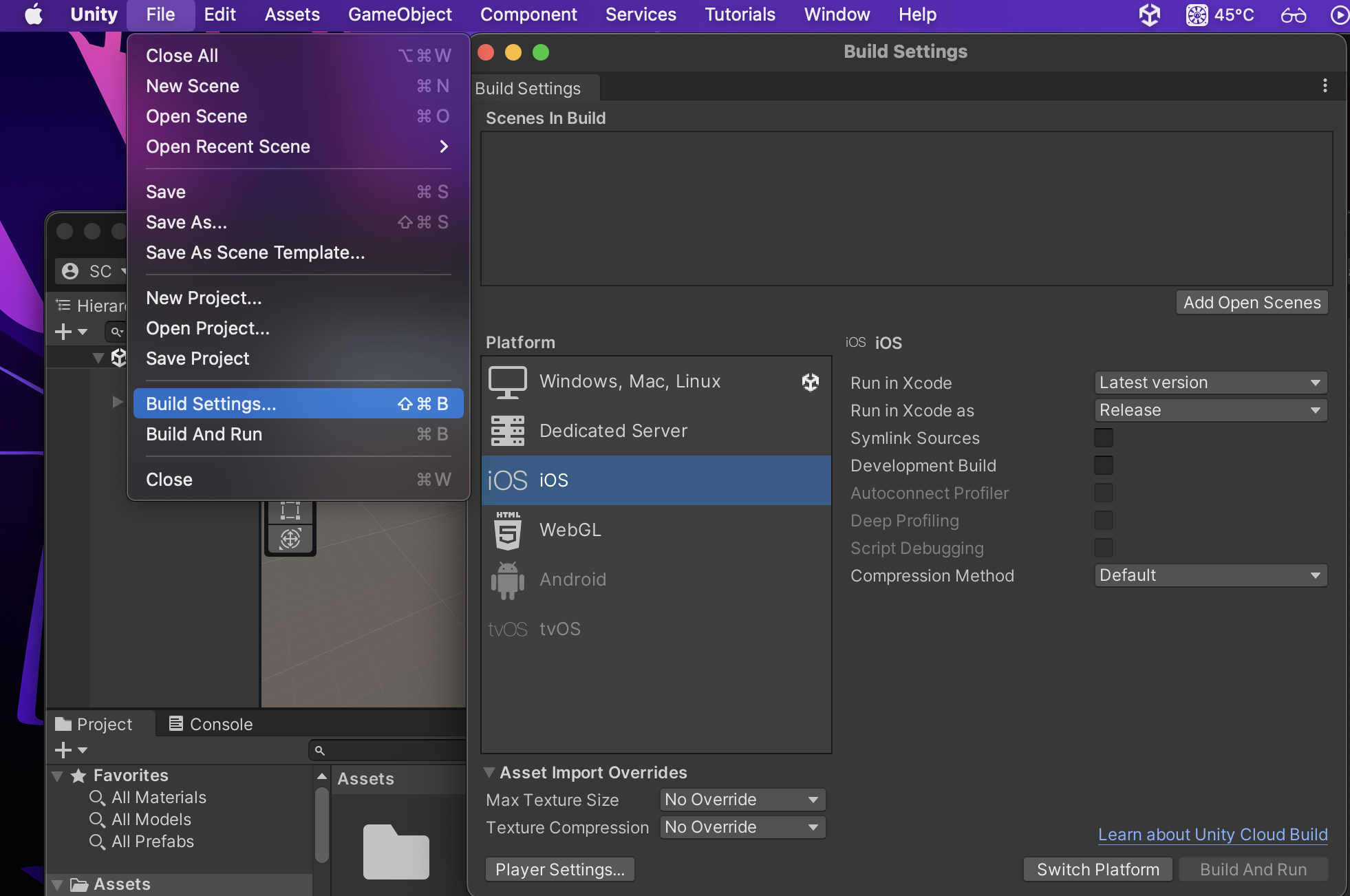Image resolution: width=1350 pixels, height=896 pixels.
Task: Select iOS platform in list
Action: tap(656, 480)
